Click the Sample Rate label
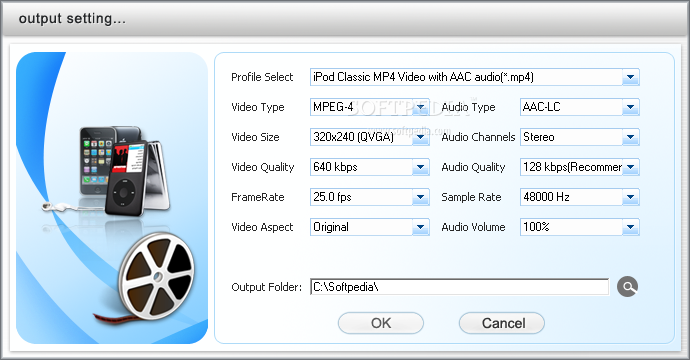The image size is (690, 360). click(x=471, y=197)
